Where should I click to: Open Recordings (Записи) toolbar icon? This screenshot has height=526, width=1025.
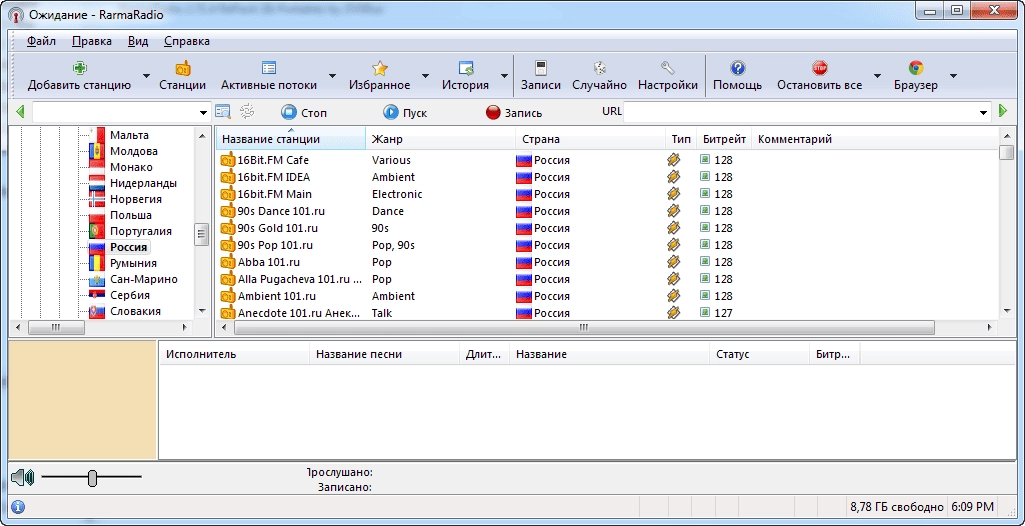(x=541, y=68)
